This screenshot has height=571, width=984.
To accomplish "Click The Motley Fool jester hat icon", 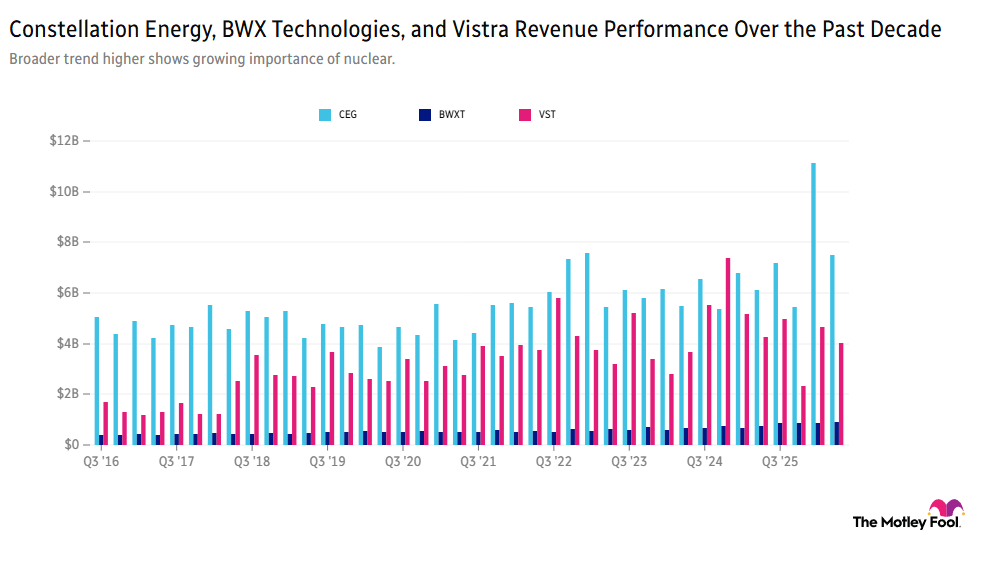I will pyautogui.click(x=946, y=507).
